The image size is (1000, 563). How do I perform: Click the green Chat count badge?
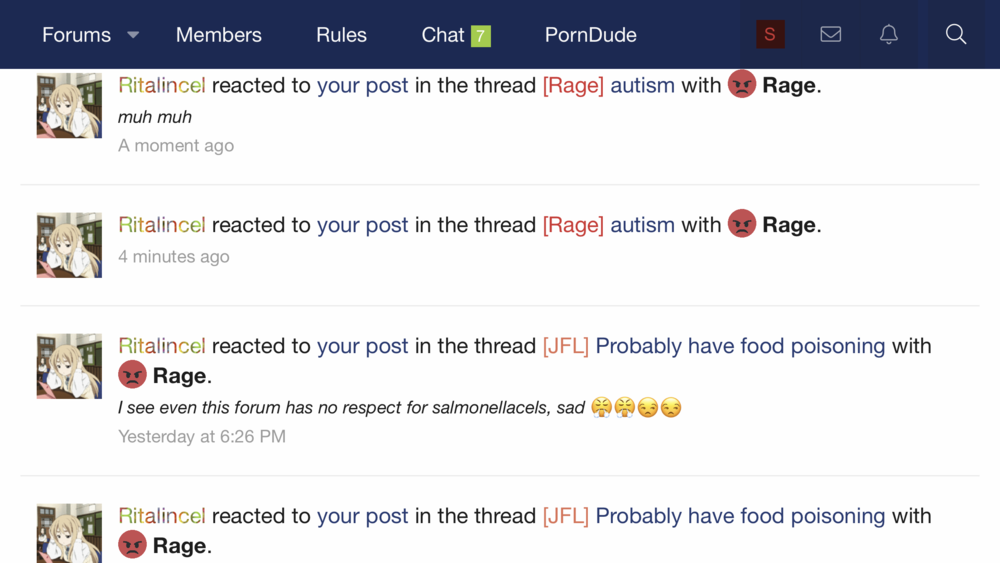(481, 36)
